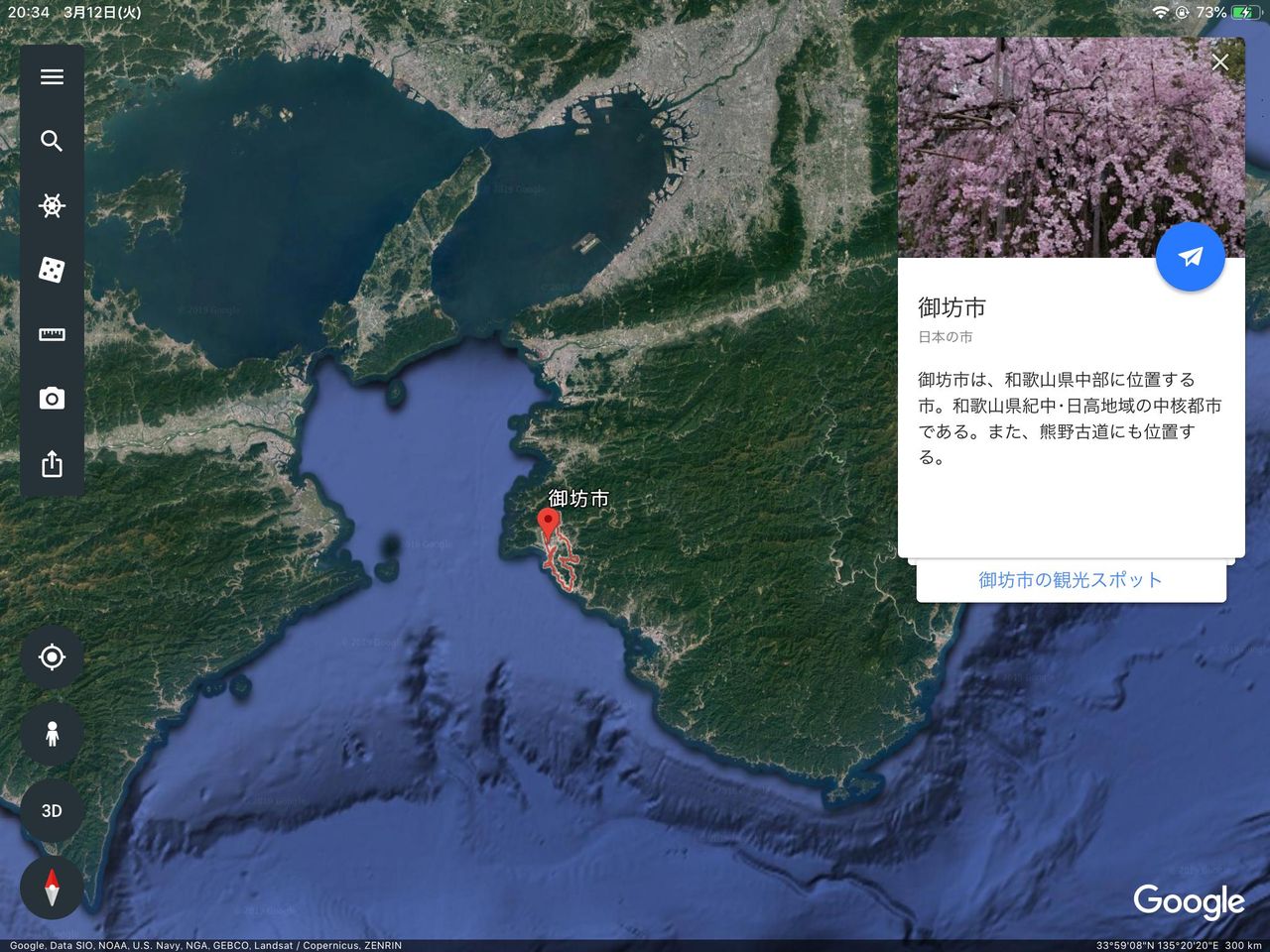Screen dimensions: 1270x952
Task: Click the cherry blossom photo thumbnail
Action: [x=1071, y=148]
